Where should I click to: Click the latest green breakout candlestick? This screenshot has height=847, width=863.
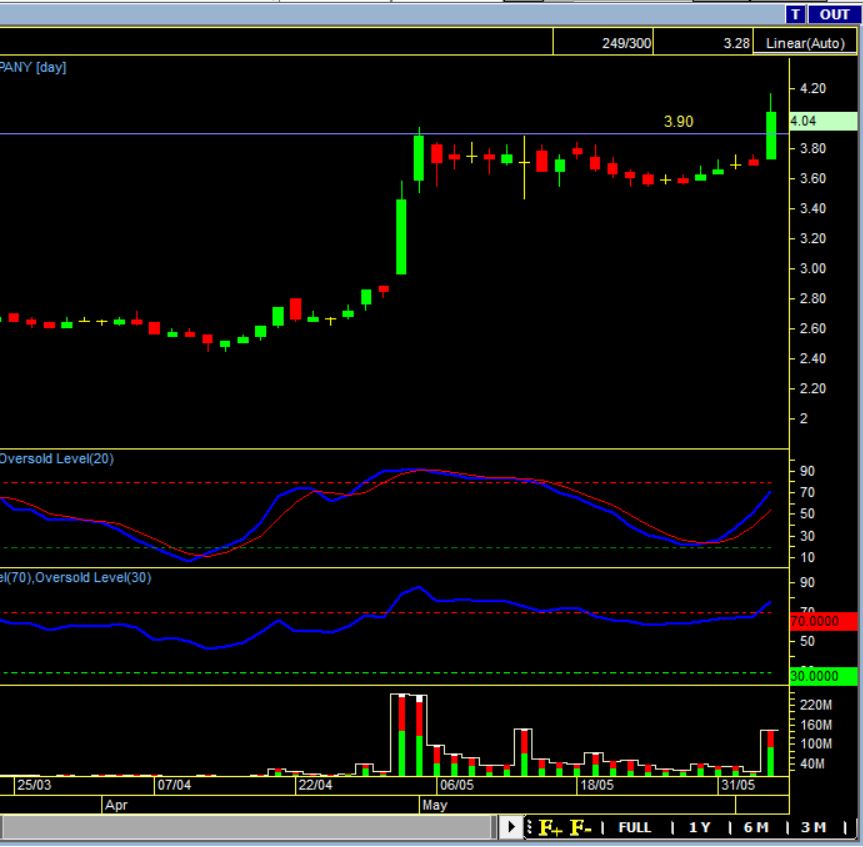(771, 135)
